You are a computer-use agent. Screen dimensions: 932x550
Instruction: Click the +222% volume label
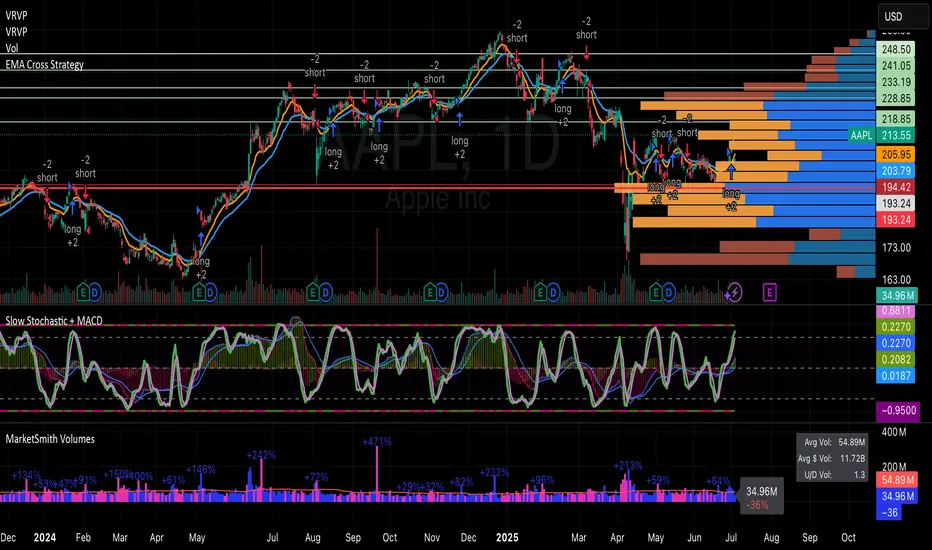point(494,473)
